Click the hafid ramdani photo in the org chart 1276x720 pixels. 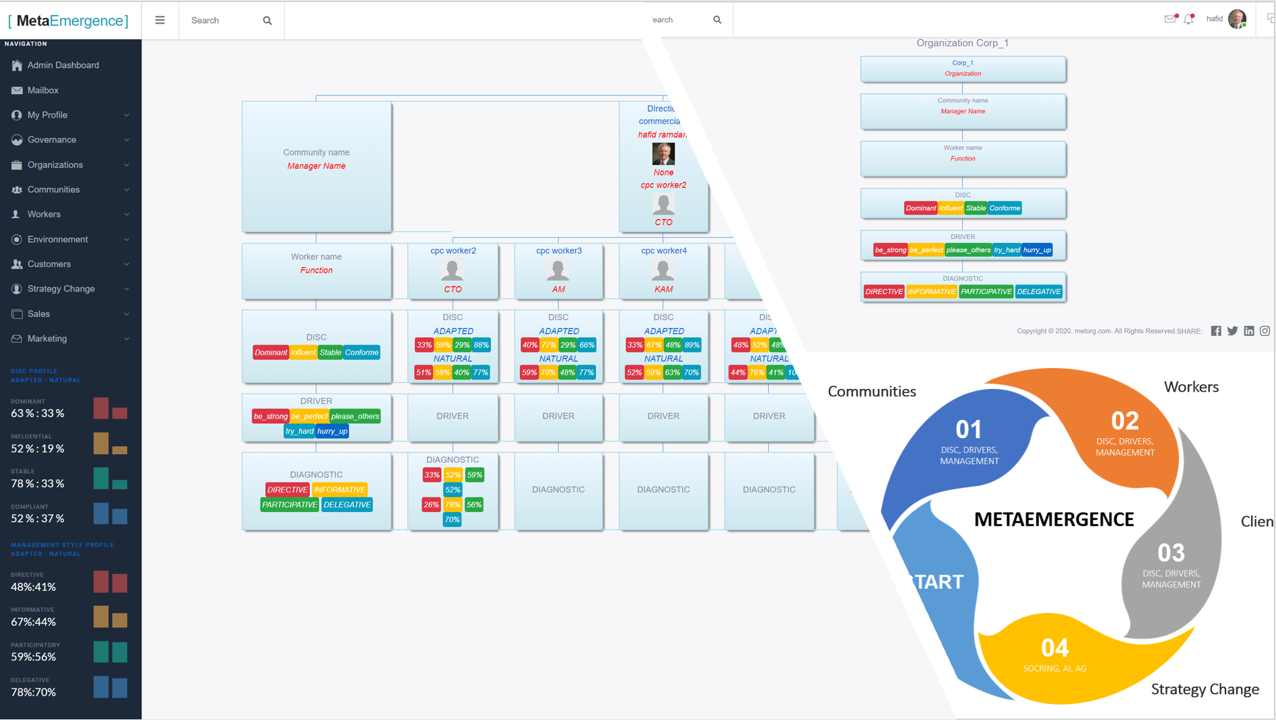663,153
